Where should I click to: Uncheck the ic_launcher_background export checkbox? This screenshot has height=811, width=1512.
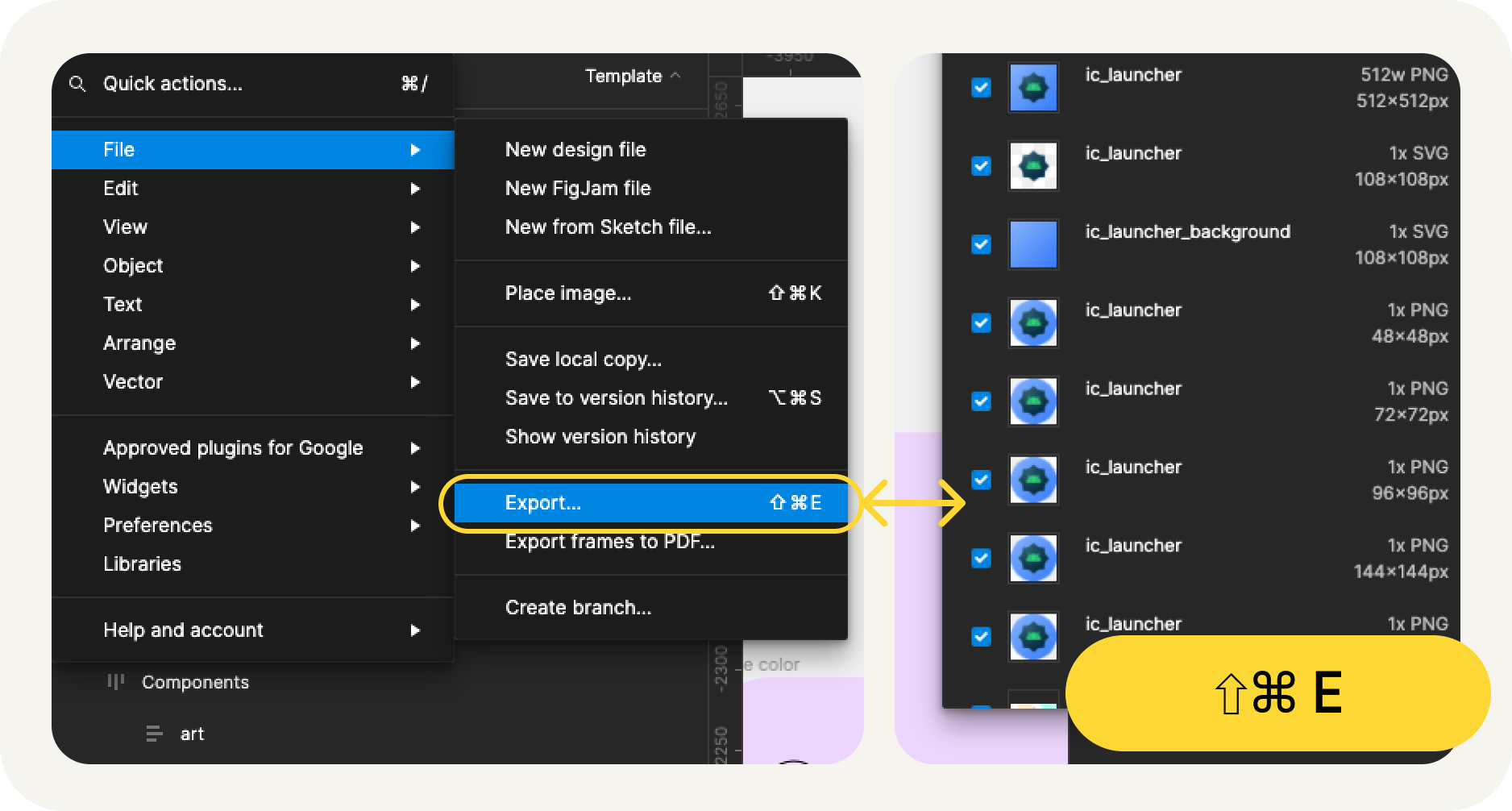click(981, 244)
